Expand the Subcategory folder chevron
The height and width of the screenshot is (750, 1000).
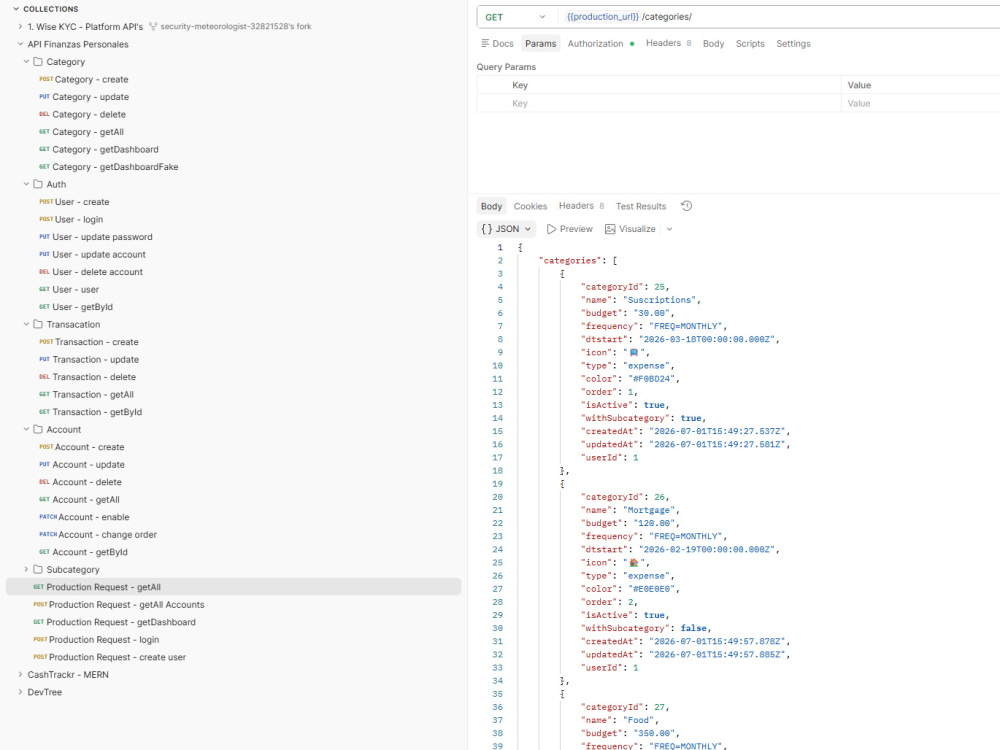pyautogui.click(x=26, y=569)
